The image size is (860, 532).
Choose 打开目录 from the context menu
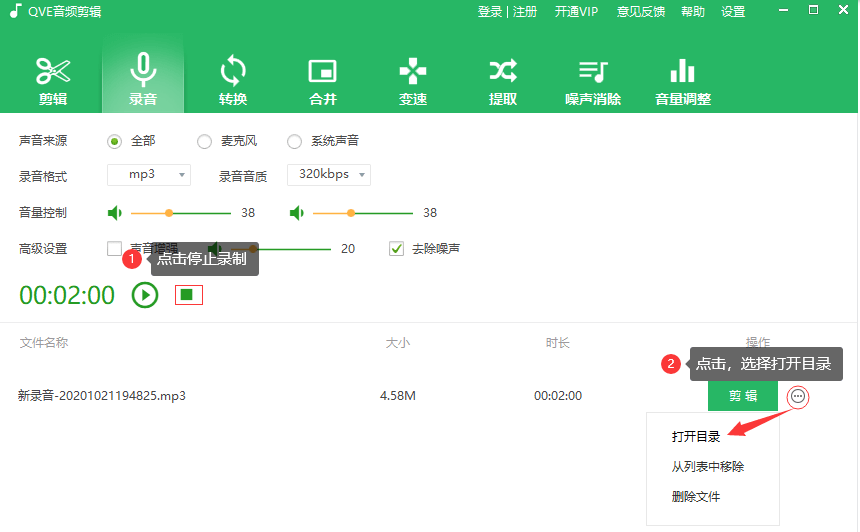click(x=696, y=437)
